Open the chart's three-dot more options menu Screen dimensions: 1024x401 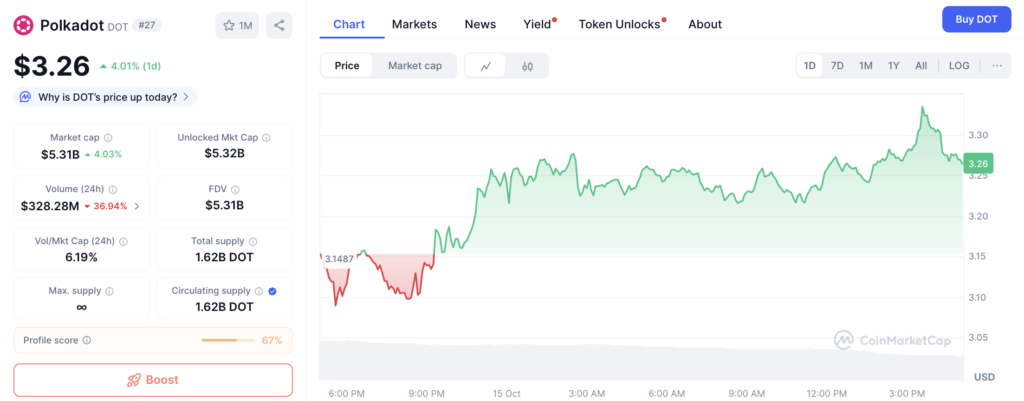click(996, 66)
